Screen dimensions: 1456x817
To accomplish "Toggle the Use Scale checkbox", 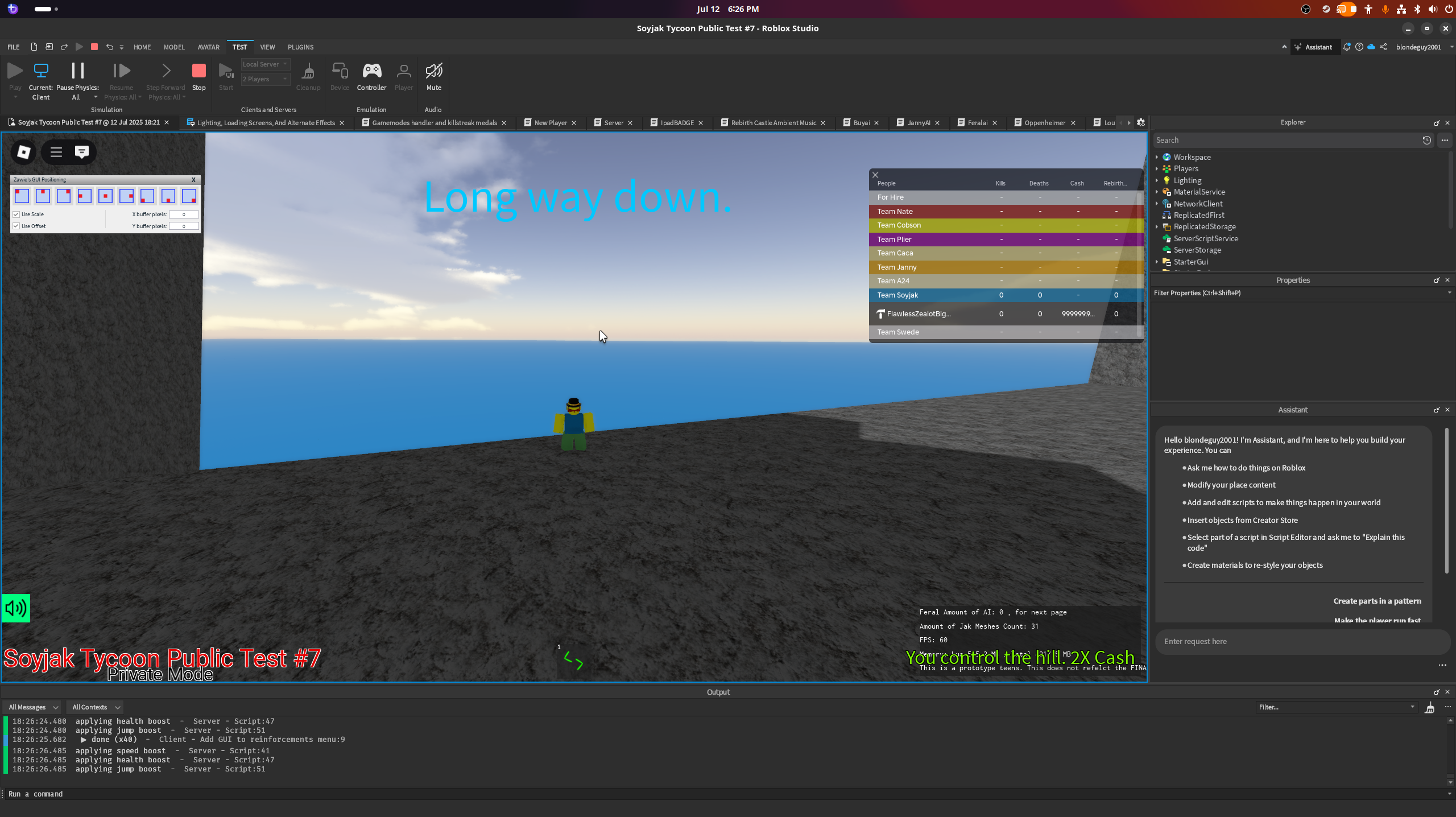I will pos(16,214).
